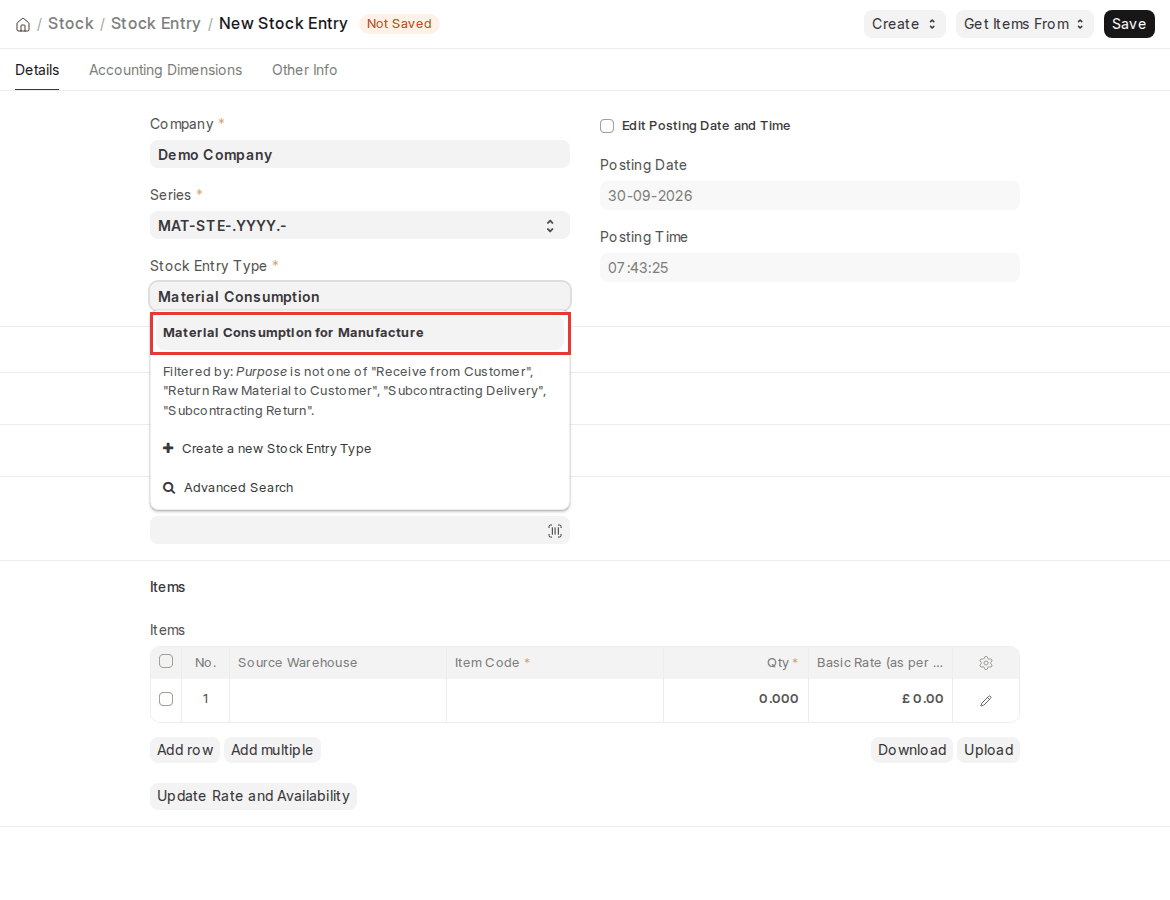Click the barcode scan input field
Viewport: 1170px width, 900px height.
[360, 531]
